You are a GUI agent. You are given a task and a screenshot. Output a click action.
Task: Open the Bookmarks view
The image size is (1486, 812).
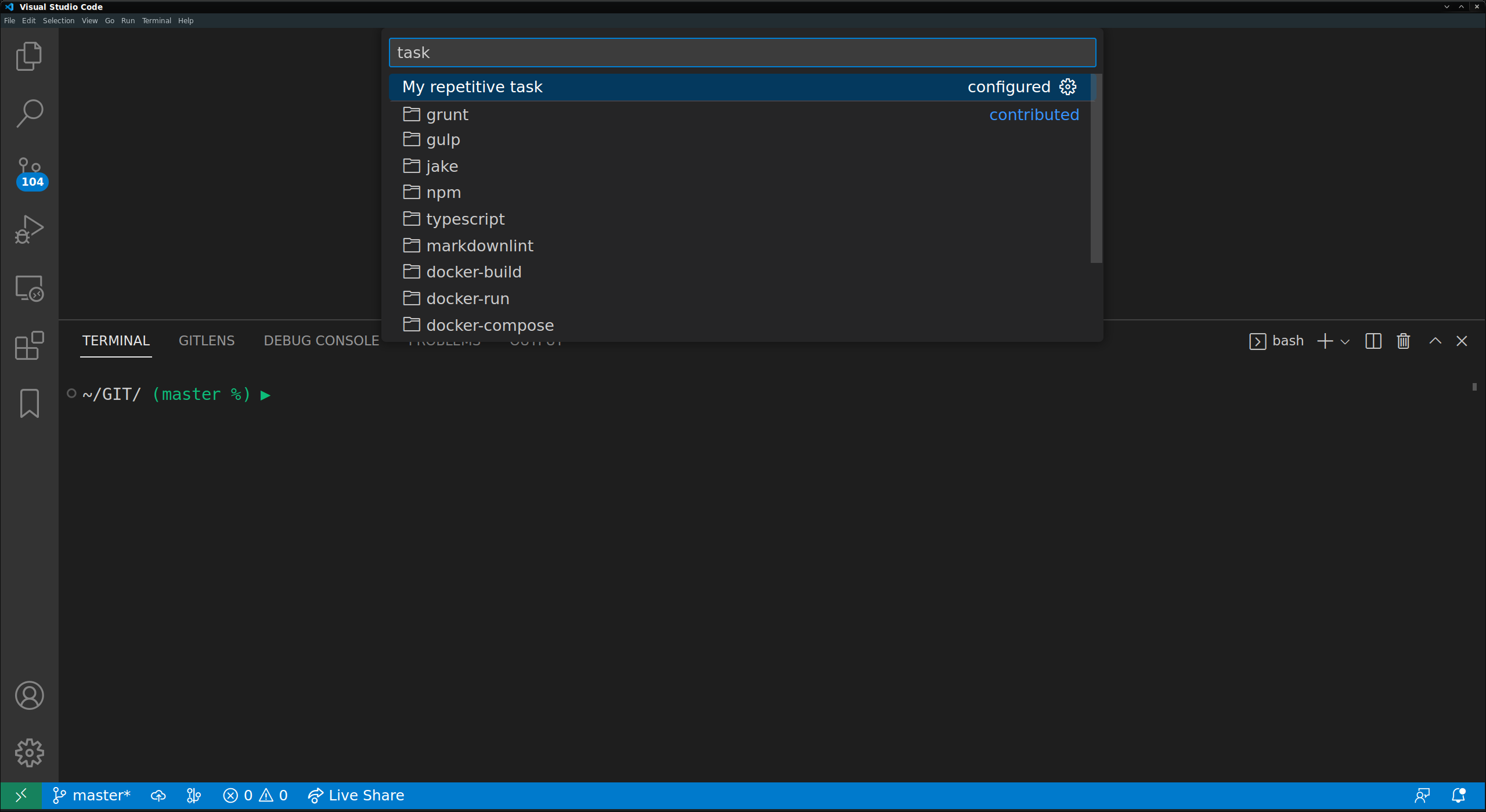click(29, 403)
